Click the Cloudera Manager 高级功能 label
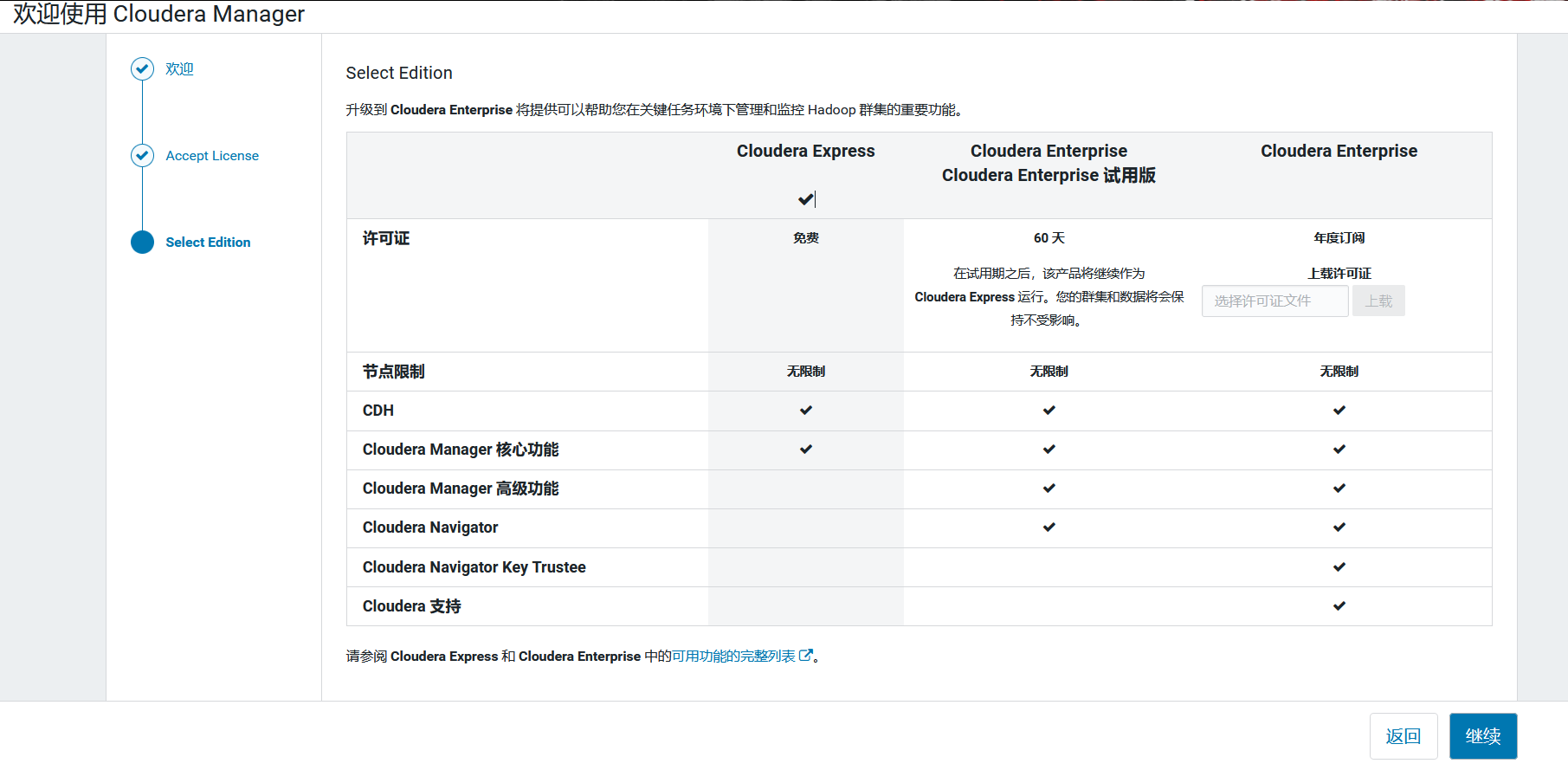The image size is (1568, 770). tap(461, 489)
